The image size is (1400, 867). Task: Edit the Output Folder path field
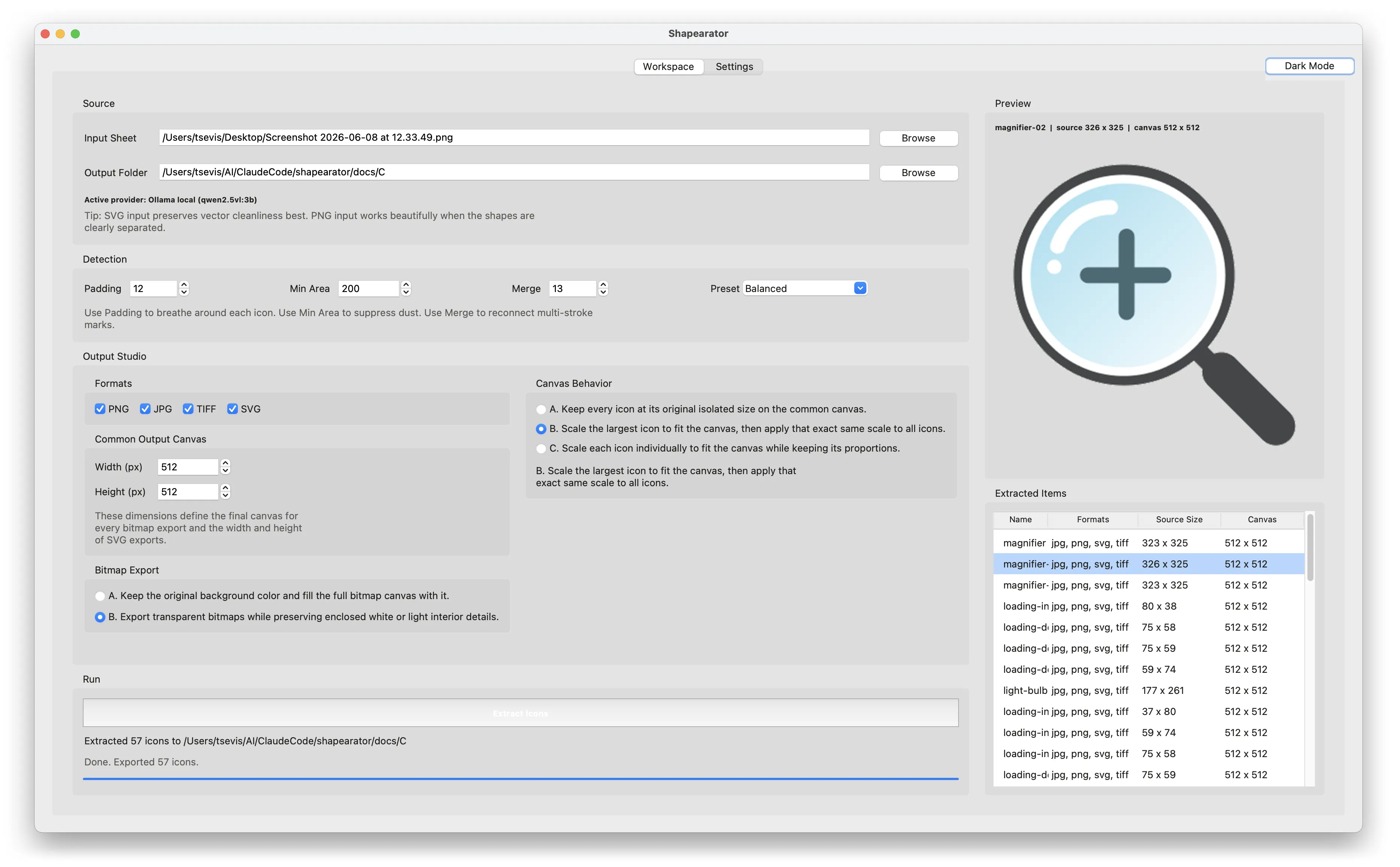pos(514,172)
